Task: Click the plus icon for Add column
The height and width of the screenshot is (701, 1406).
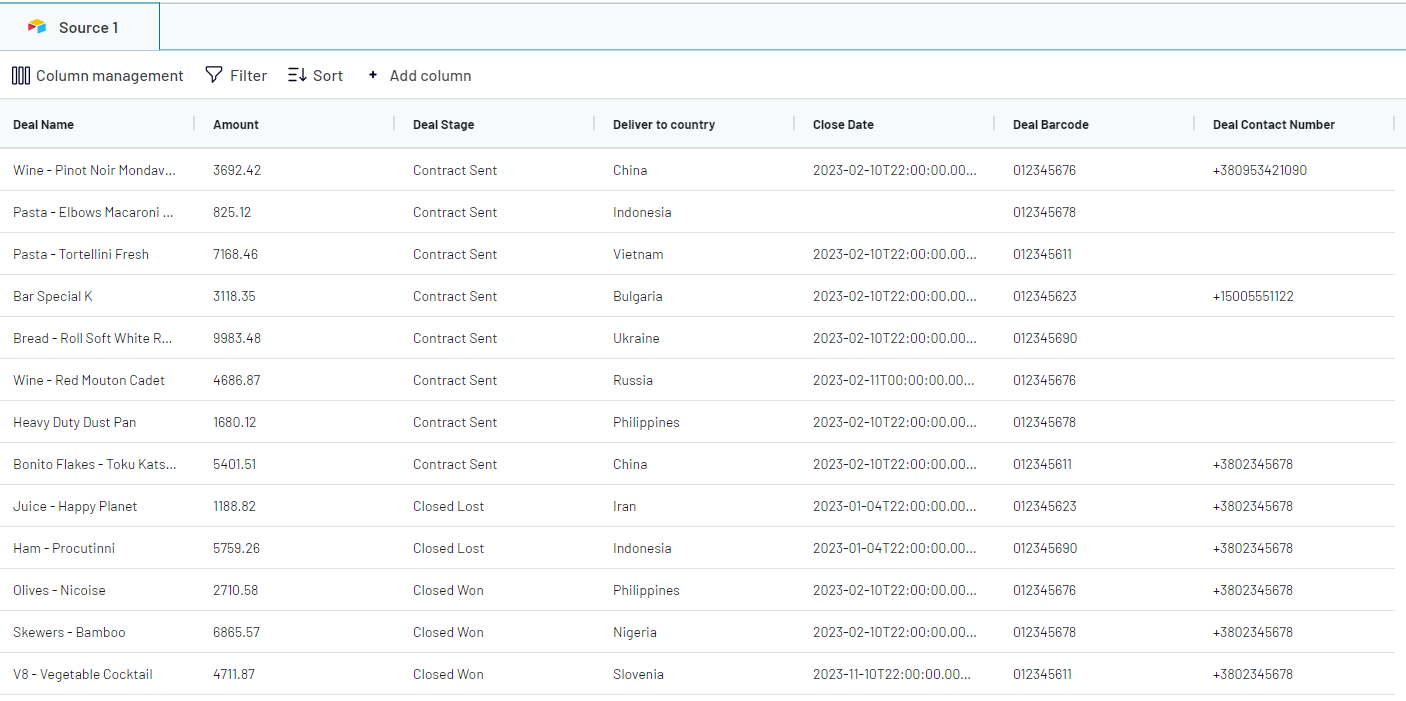Action: (x=373, y=75)
